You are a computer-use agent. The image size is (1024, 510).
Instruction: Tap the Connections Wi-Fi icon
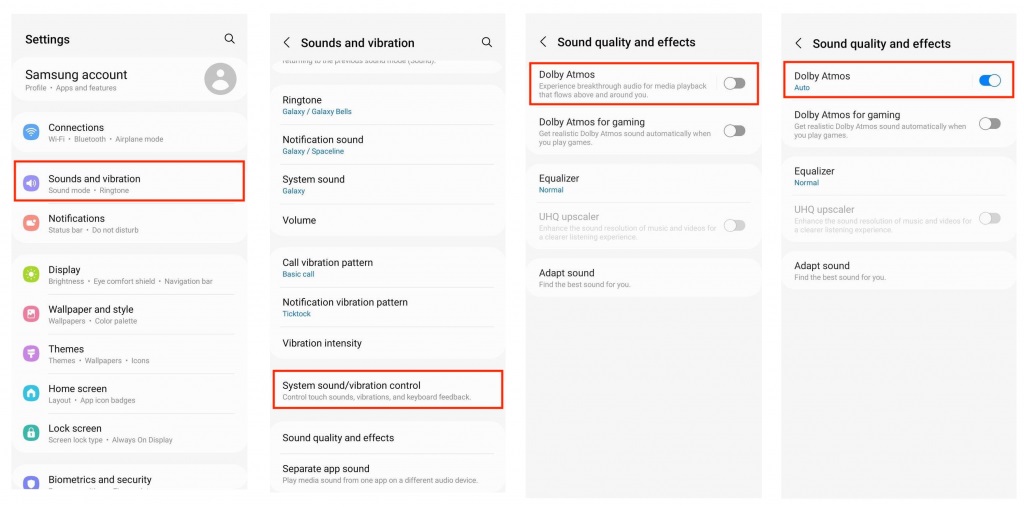31,132
